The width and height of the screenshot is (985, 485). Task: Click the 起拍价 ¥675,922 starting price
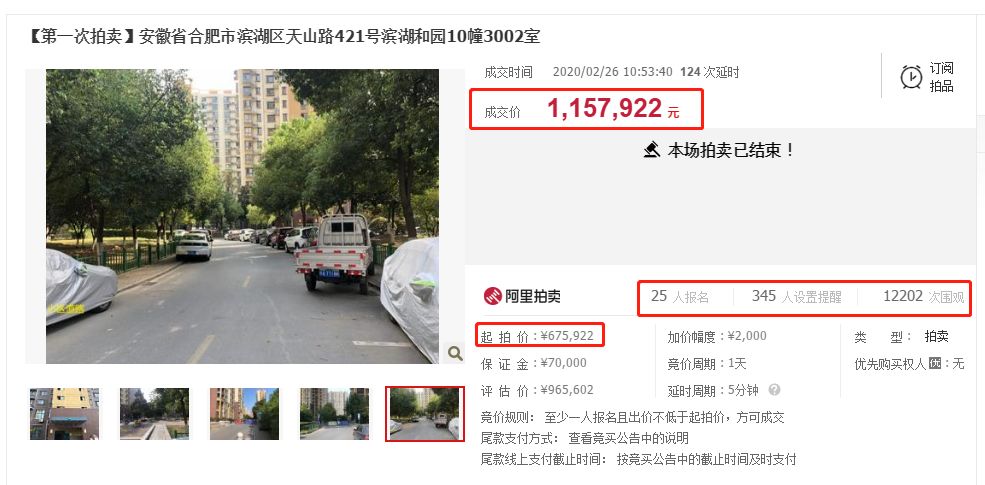tap(537, 336)
